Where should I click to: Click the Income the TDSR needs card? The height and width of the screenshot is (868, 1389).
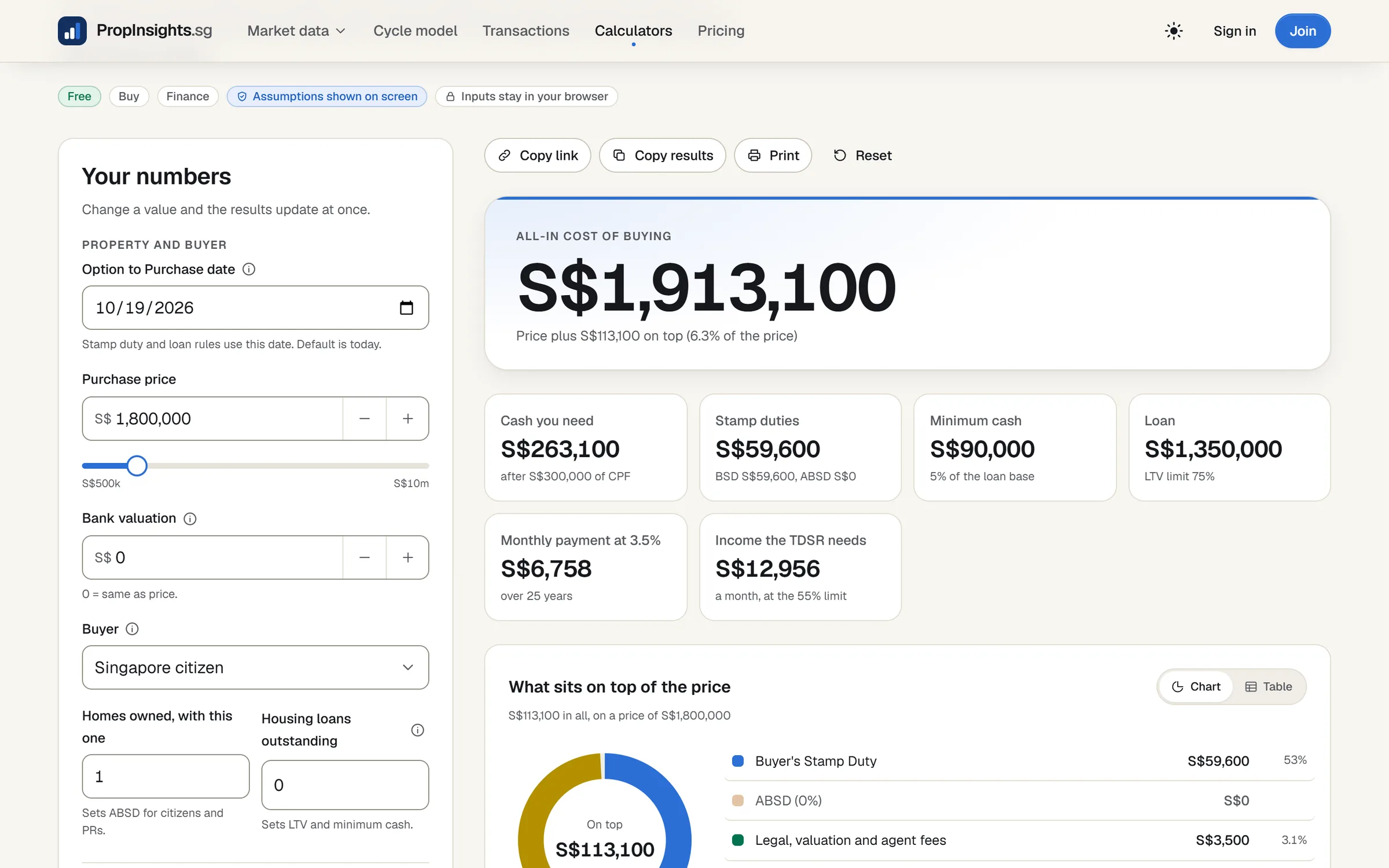[800, 567]
